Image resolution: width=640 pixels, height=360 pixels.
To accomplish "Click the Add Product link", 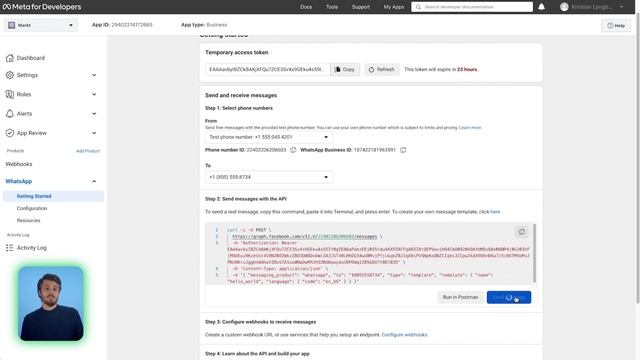I will pos(88,151).
